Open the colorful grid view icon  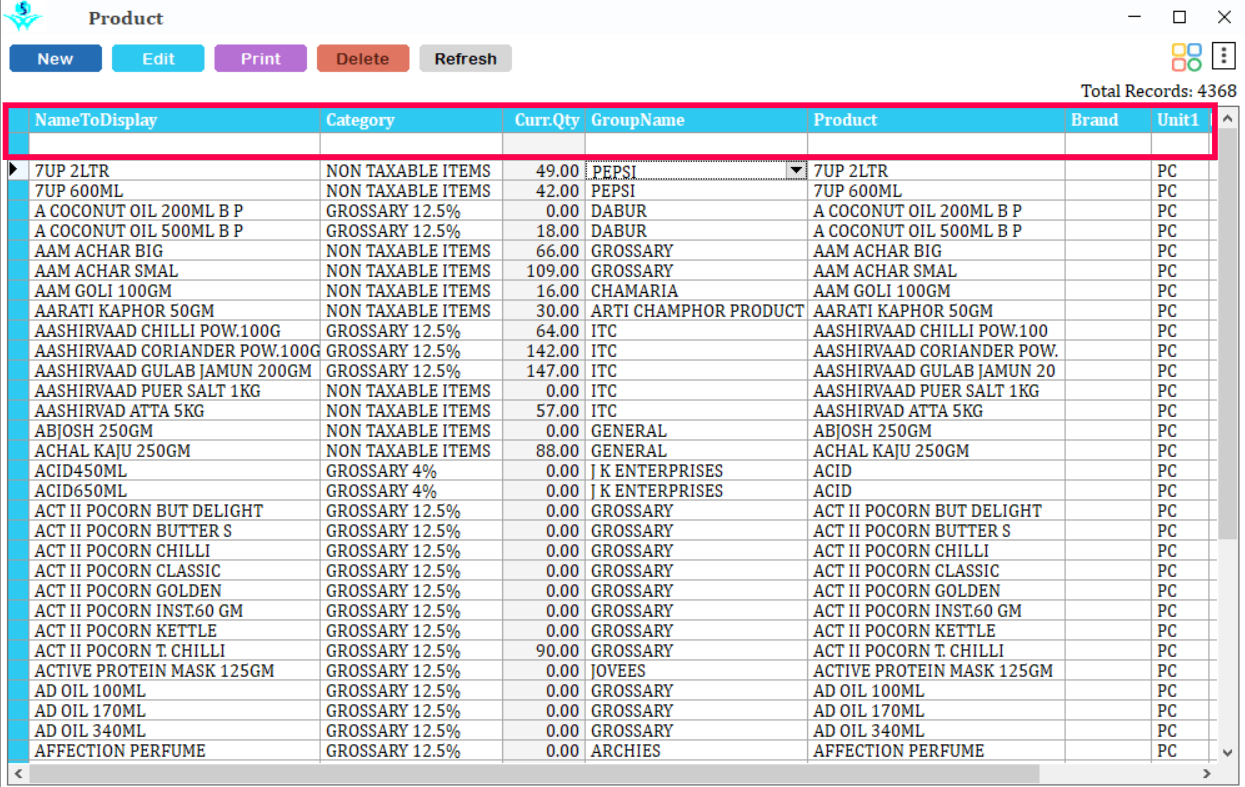click(x=1187, y=57)
